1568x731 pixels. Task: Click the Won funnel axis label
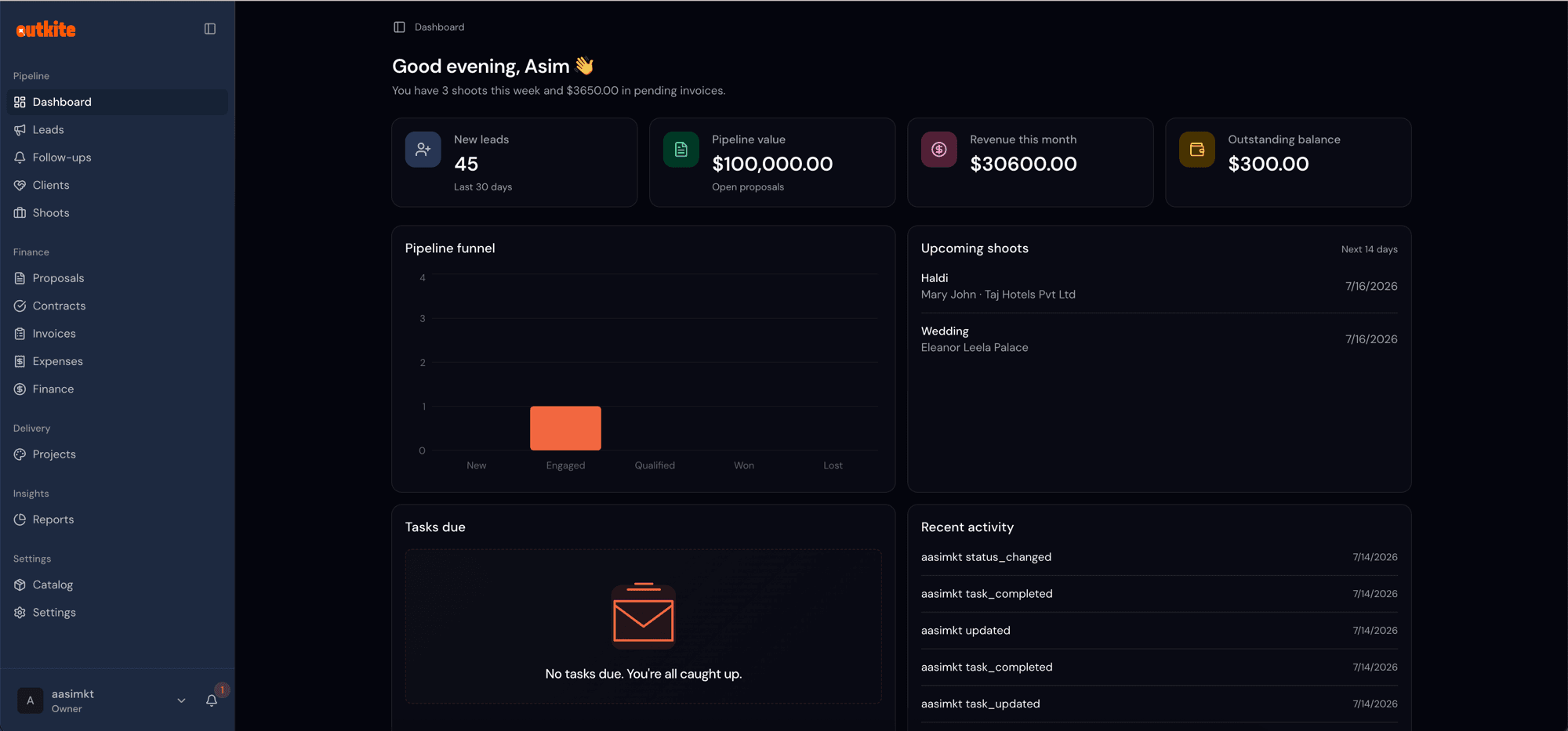744,465
